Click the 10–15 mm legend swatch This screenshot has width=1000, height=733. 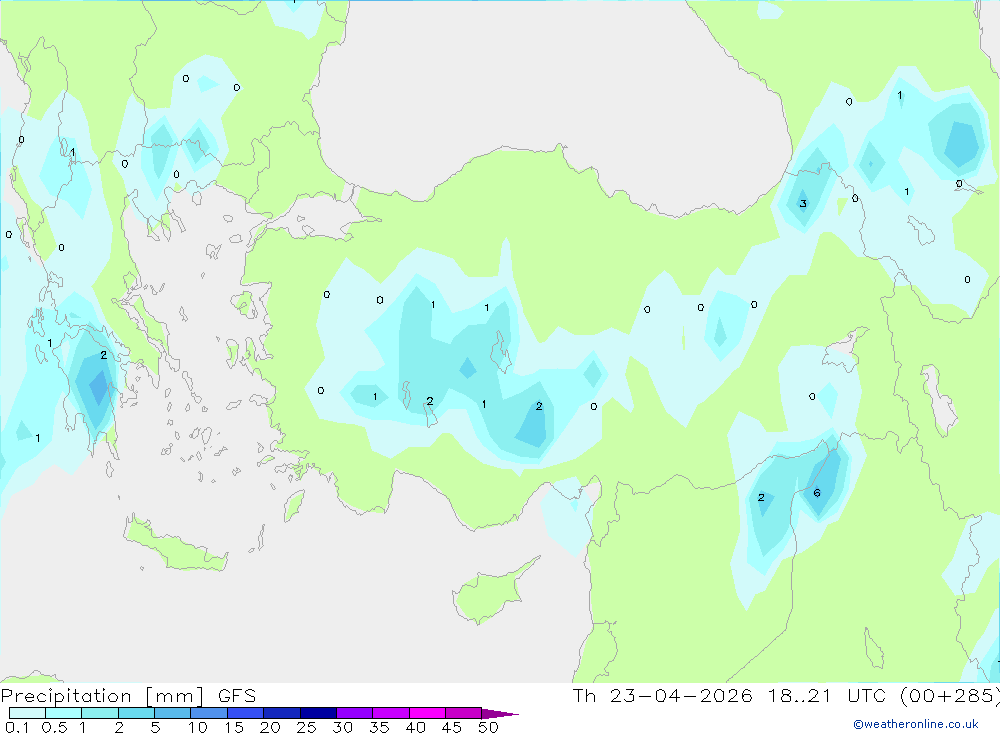click(x=209, y=713)
